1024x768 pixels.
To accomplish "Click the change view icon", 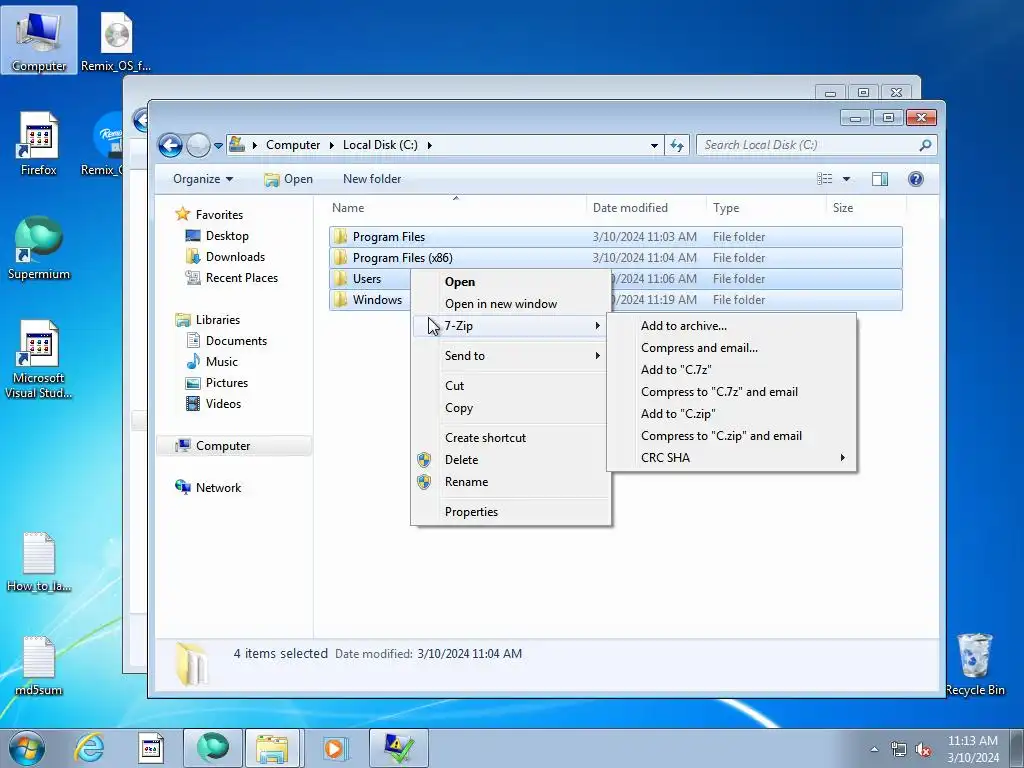I will (825, 179).
